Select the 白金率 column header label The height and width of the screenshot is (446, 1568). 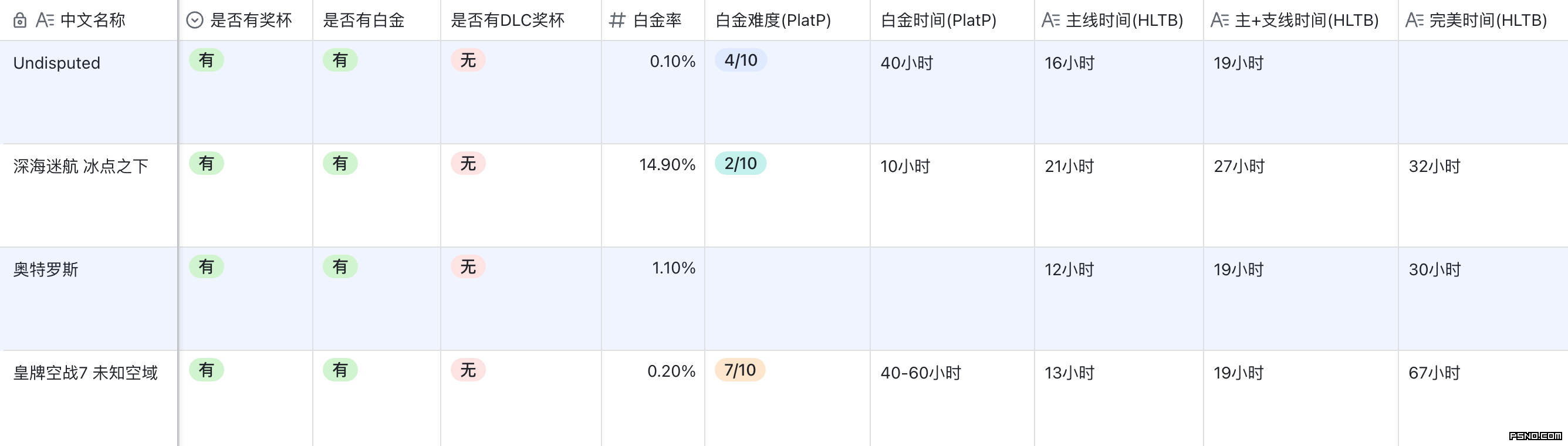[657, 21]
